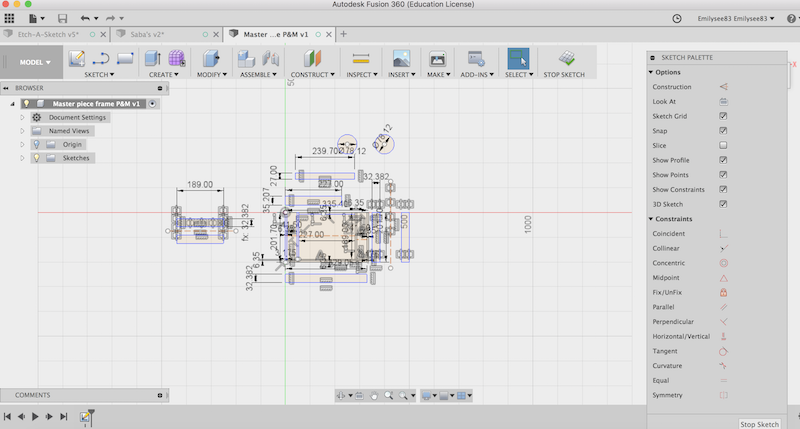Click the Joint assemble icon
Viewport: 800px width, 429px height.
pos(270,59)
